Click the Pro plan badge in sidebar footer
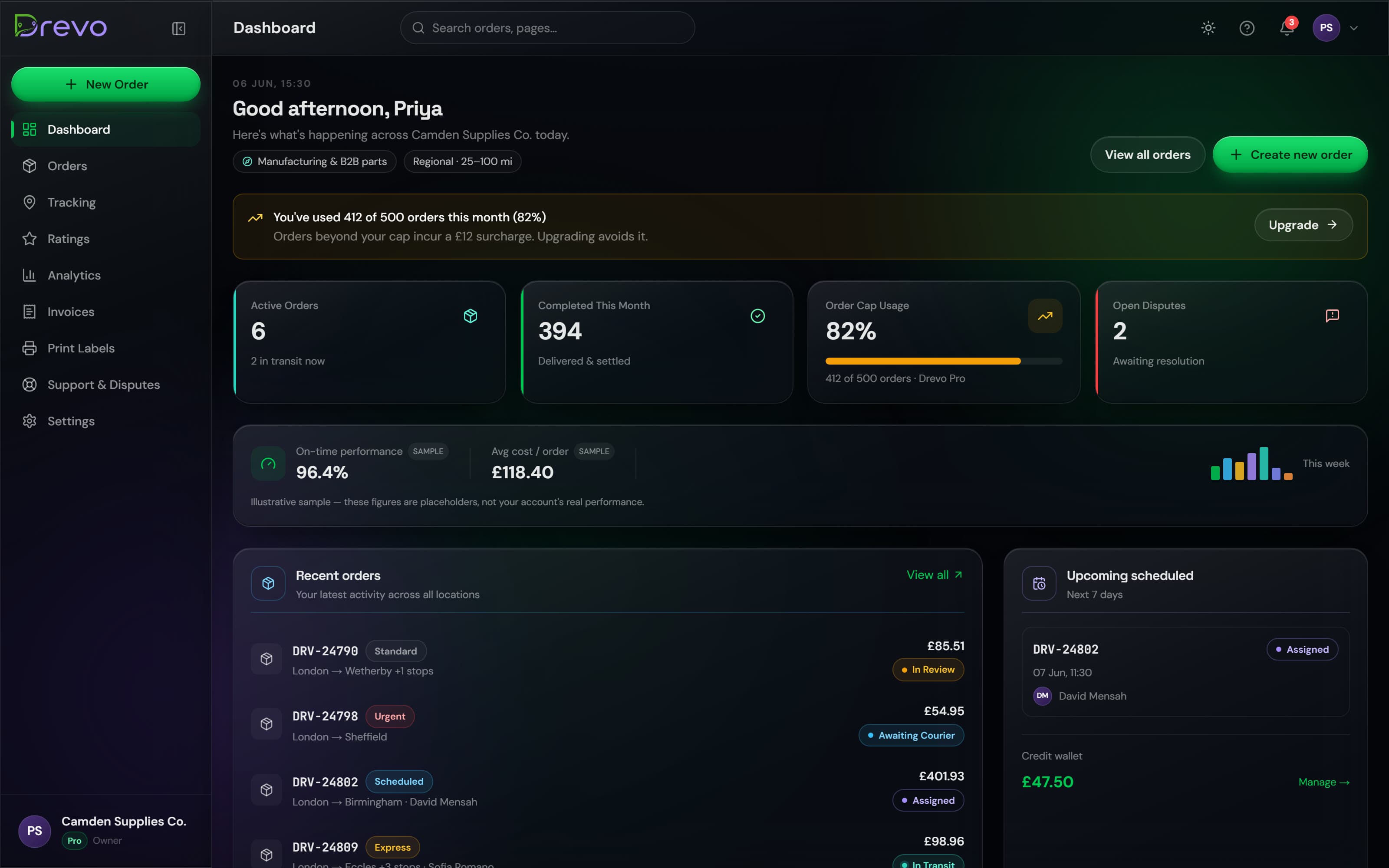 pos(75,841)
